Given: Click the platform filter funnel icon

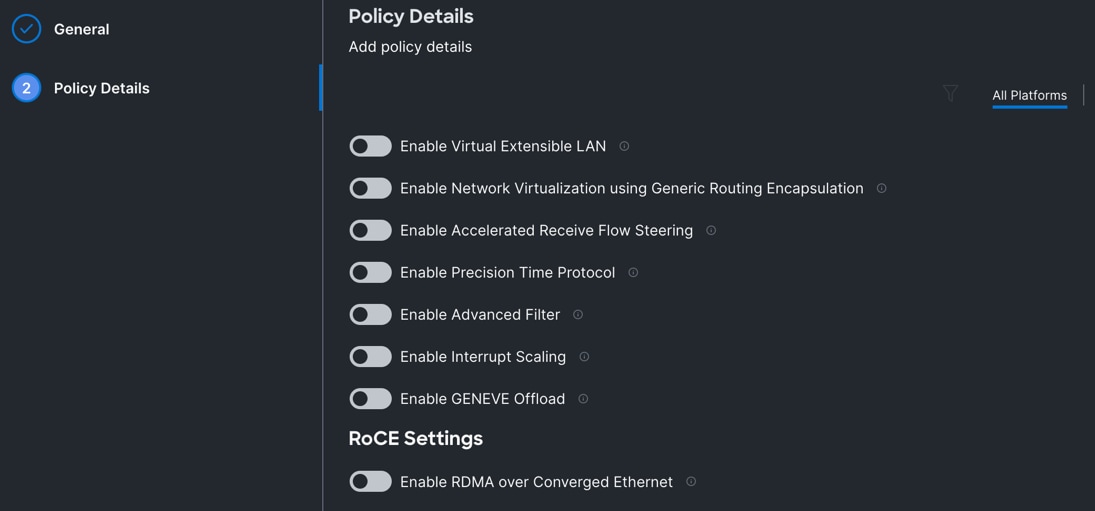Looking at the screenshot, I should (950, 94).
